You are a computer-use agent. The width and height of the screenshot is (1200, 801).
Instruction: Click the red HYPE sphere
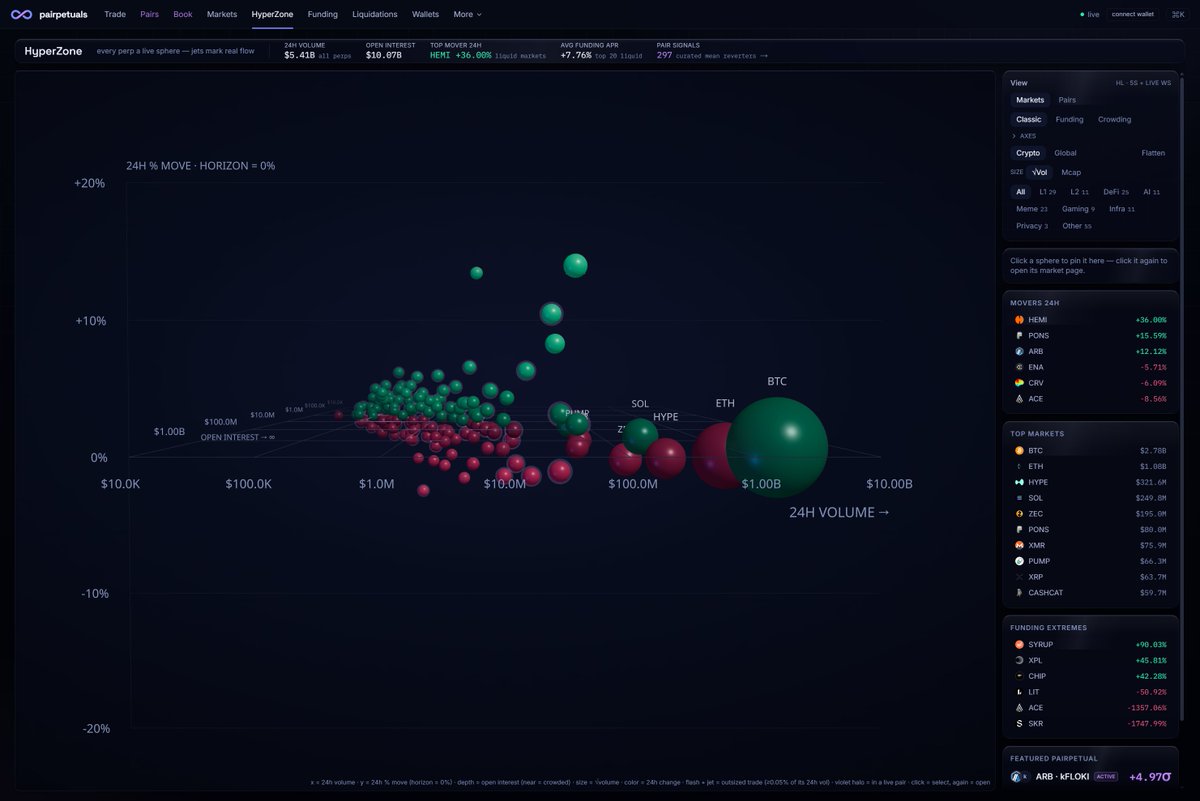[666, 458]
